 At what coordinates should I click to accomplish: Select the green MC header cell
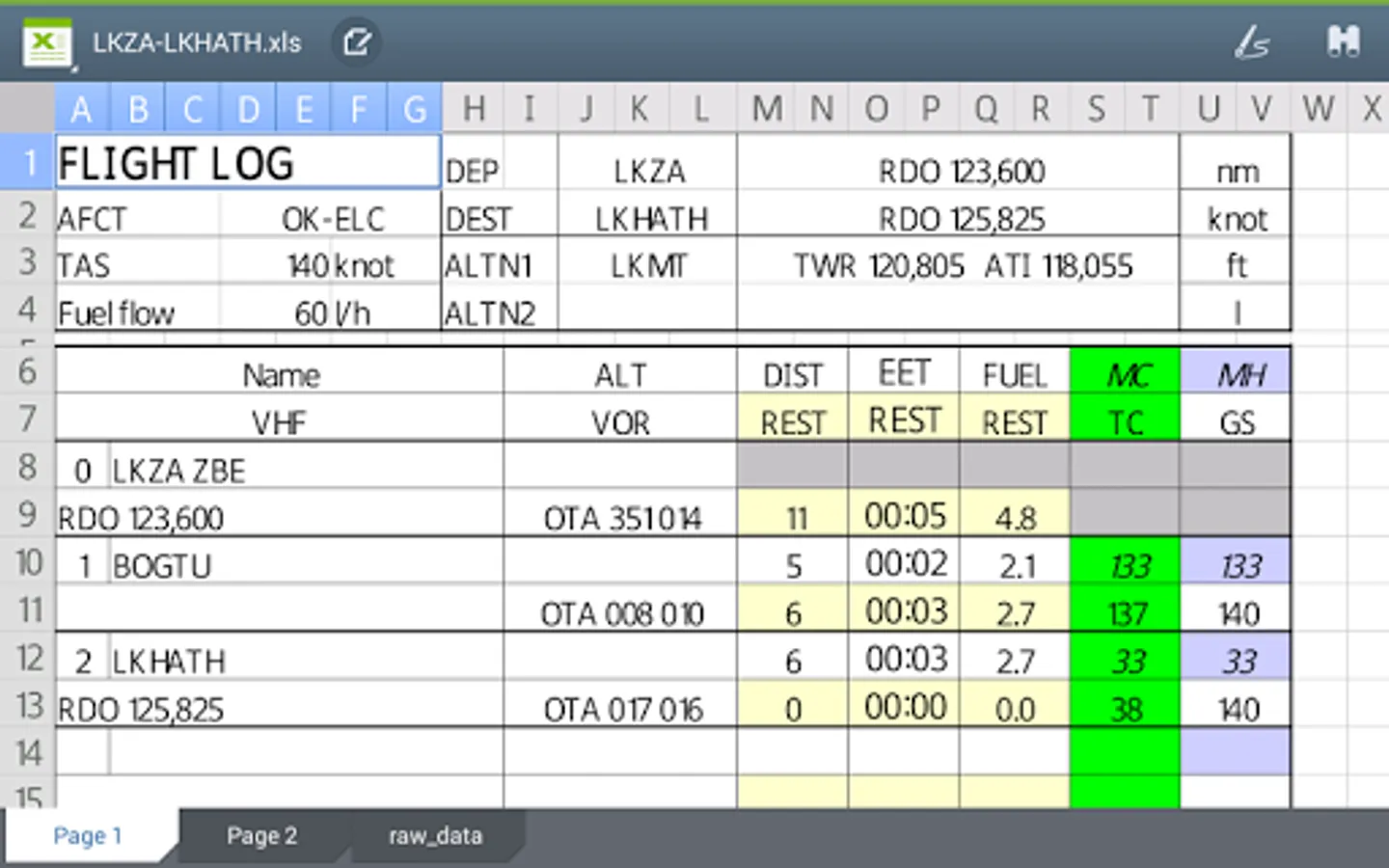(x=1125, y=372)
